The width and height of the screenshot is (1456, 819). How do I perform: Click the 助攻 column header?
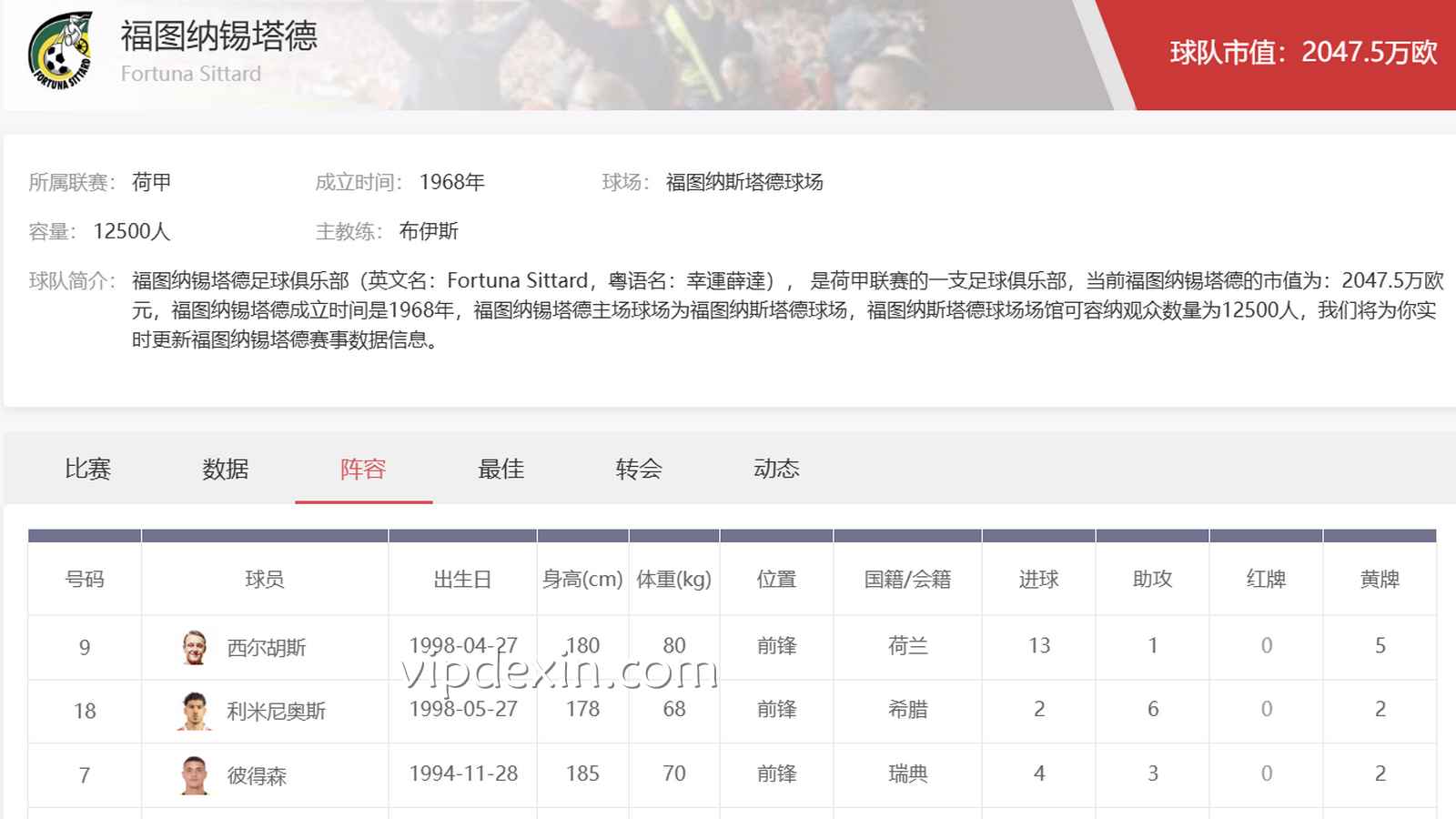tap(1152, 579)
